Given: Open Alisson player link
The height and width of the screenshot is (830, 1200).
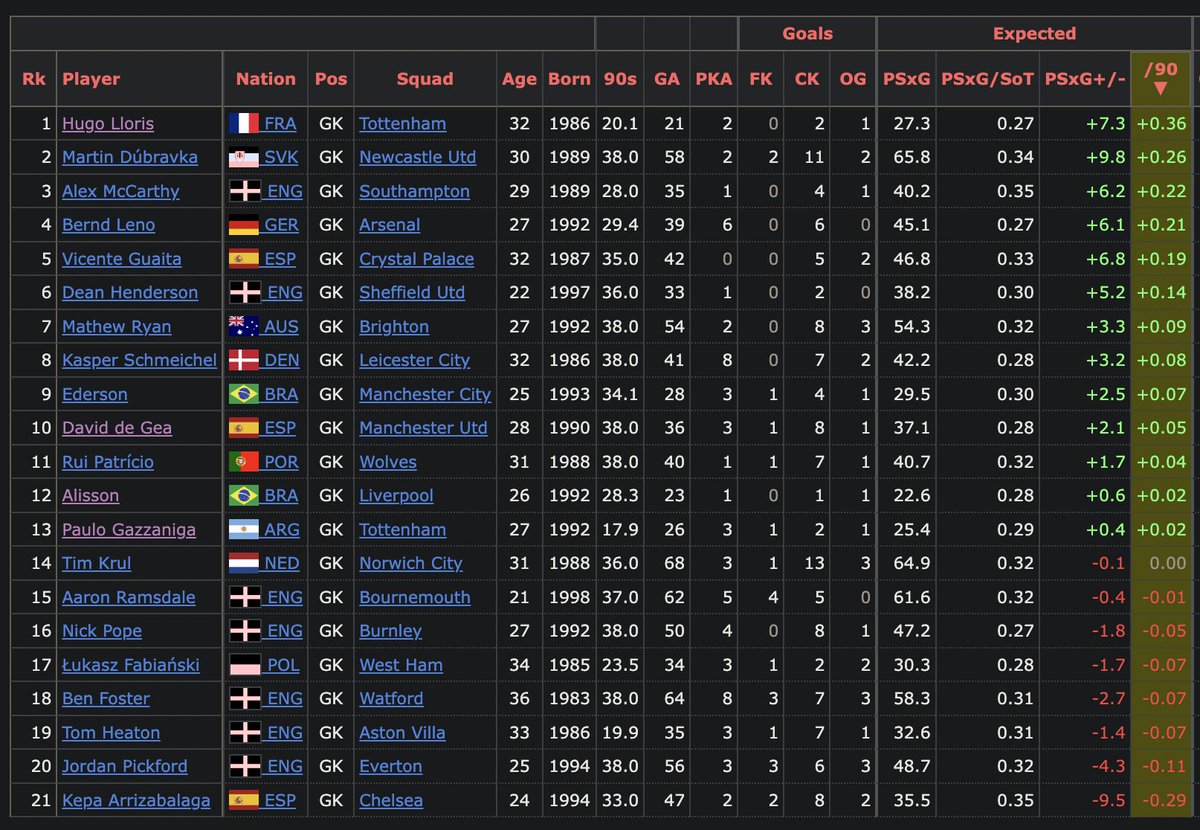Looking at the screenshot, I should pyautogui.click(x=90, y=496).
